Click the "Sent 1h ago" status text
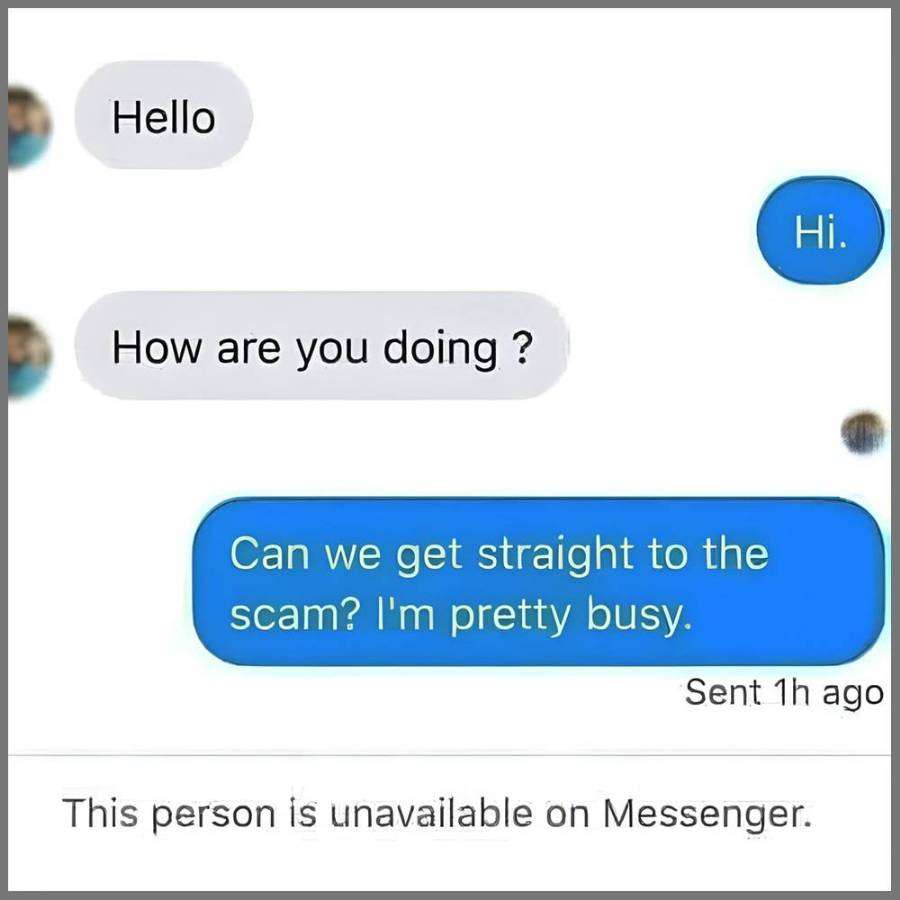Image resolution: width=900 pixels, height=900 pixels. 784,693
